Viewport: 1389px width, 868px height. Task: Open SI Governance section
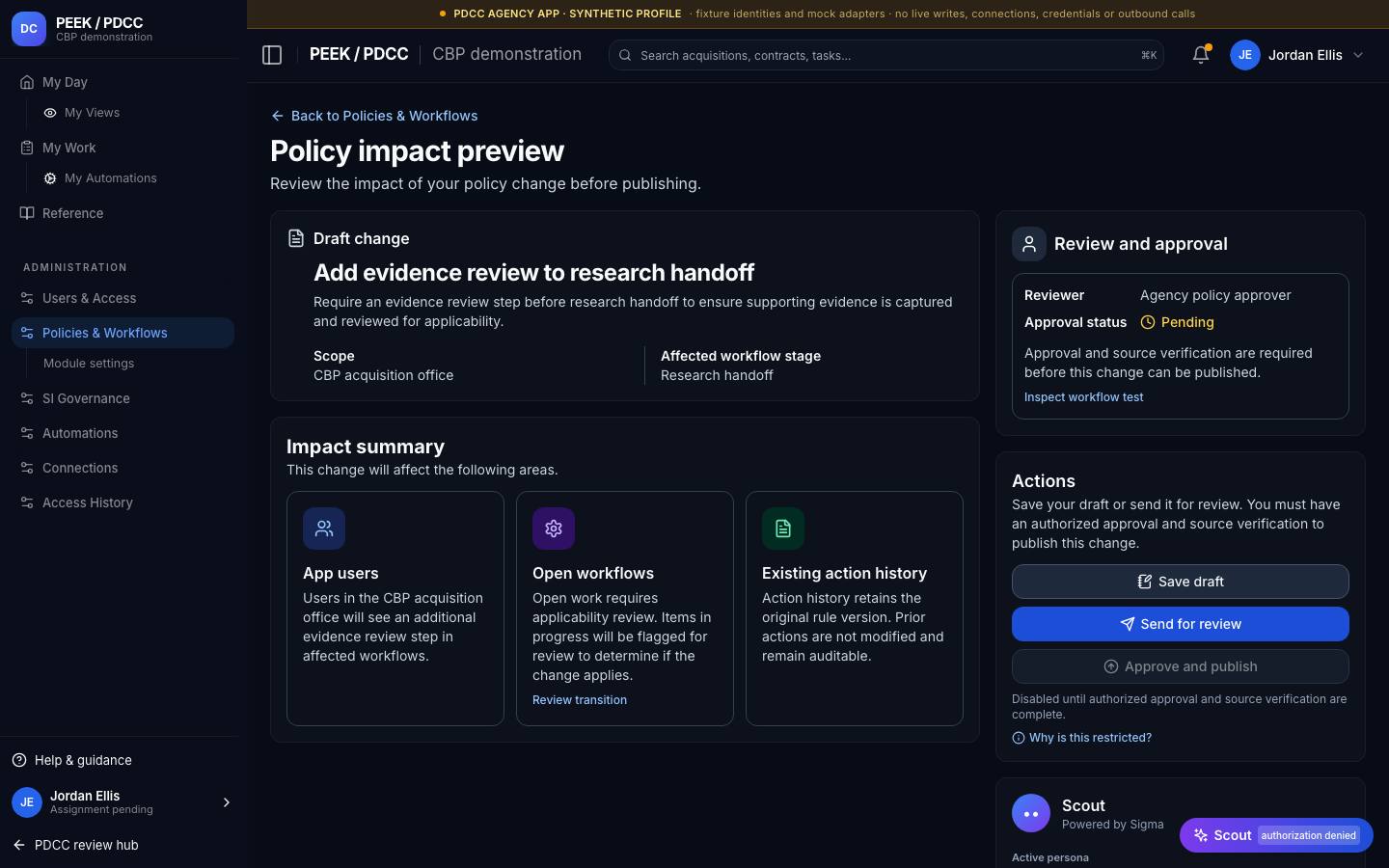123,398
